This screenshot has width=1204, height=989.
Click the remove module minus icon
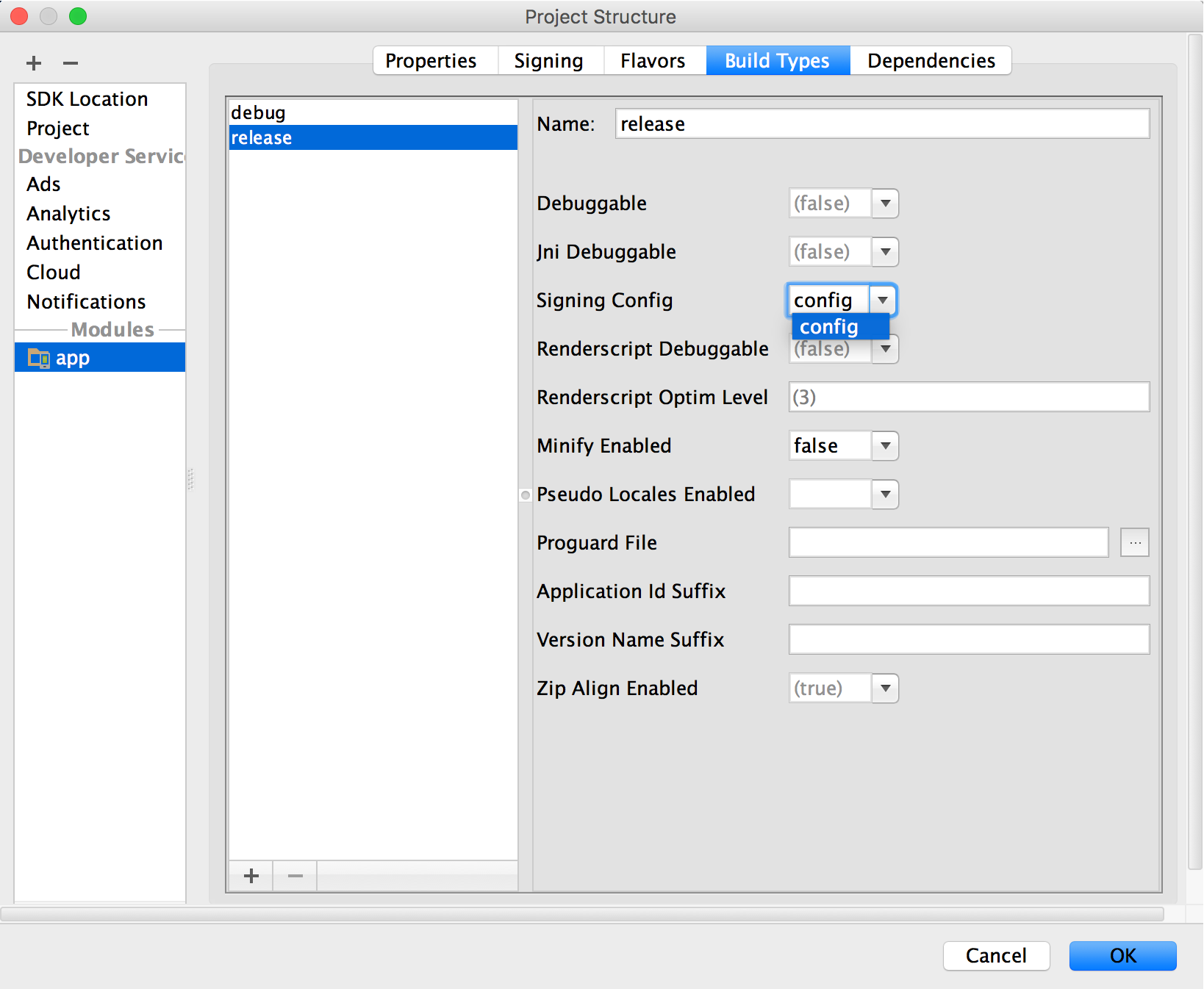coord(71,63)
